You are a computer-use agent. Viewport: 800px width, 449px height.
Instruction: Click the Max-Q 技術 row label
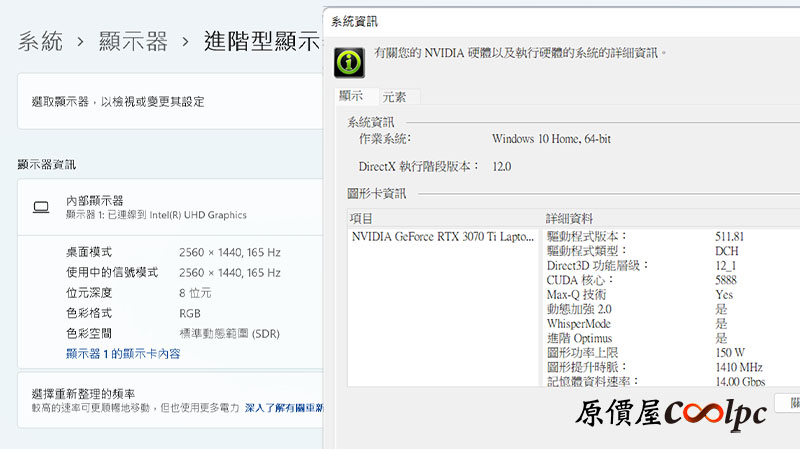[576, 294]
